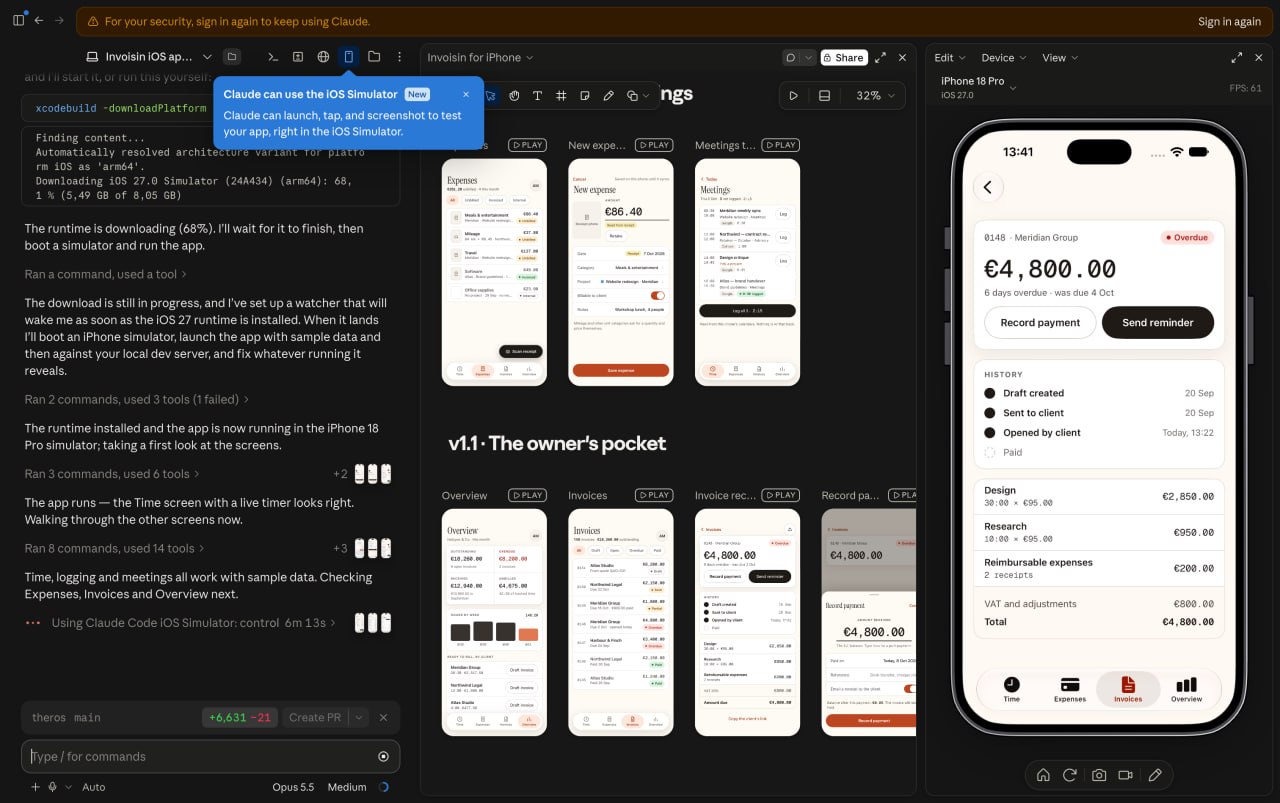
Task: Select the text tool in canvas toolbar
Action: (x=537, y=96)
